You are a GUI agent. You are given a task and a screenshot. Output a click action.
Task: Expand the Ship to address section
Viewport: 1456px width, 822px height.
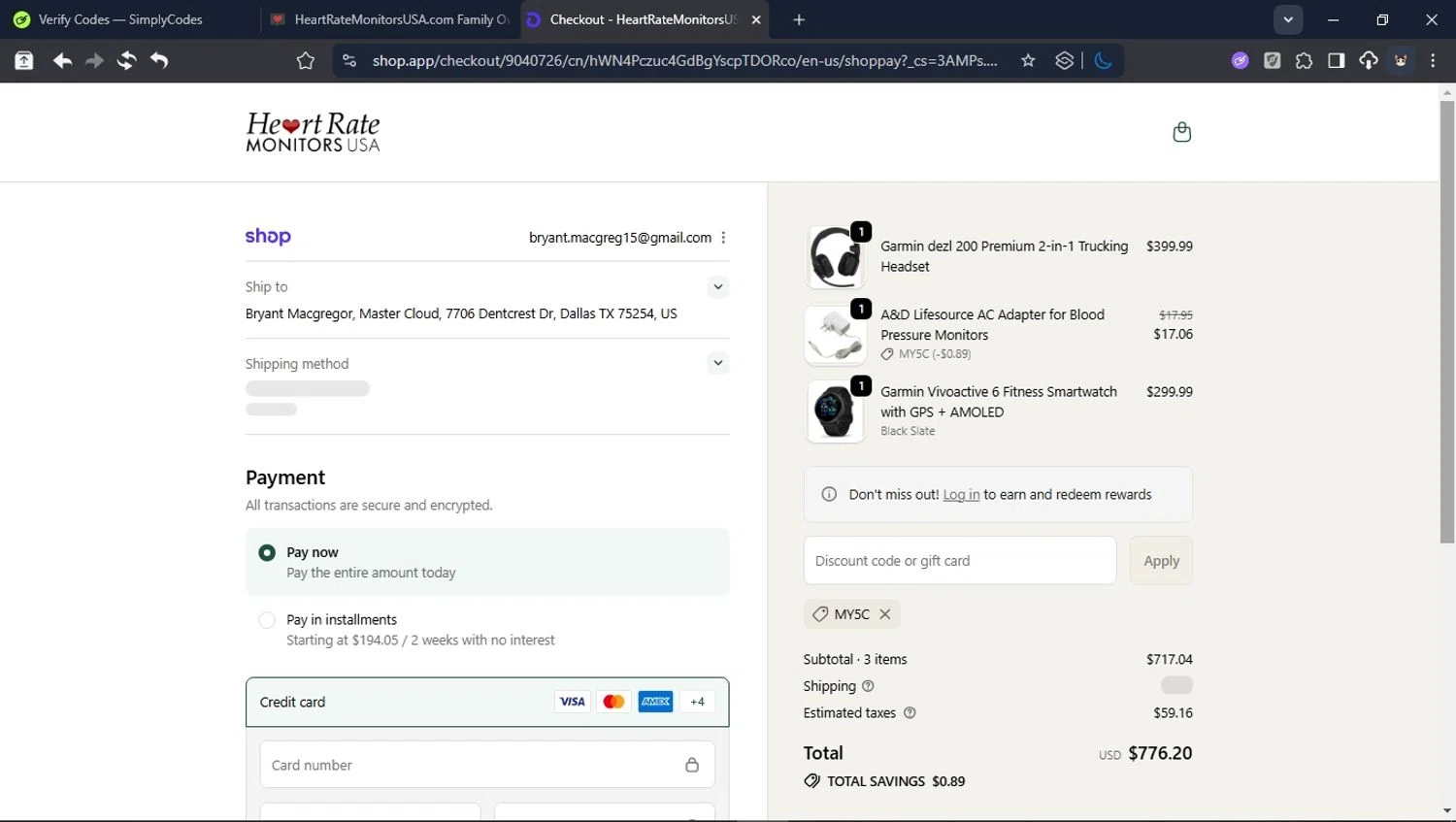[x=717, y=286]
